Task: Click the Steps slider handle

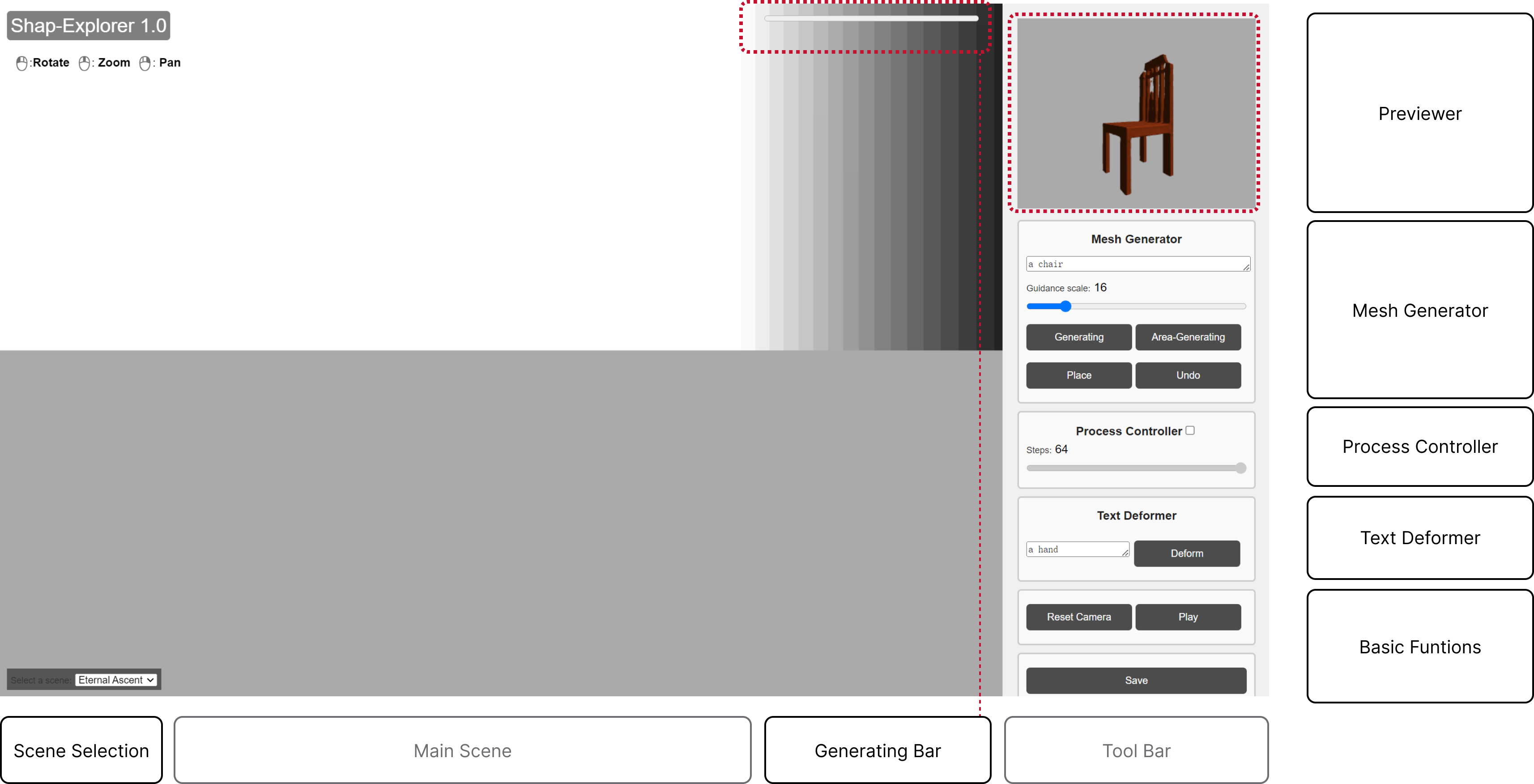Action: point(1240,468)
